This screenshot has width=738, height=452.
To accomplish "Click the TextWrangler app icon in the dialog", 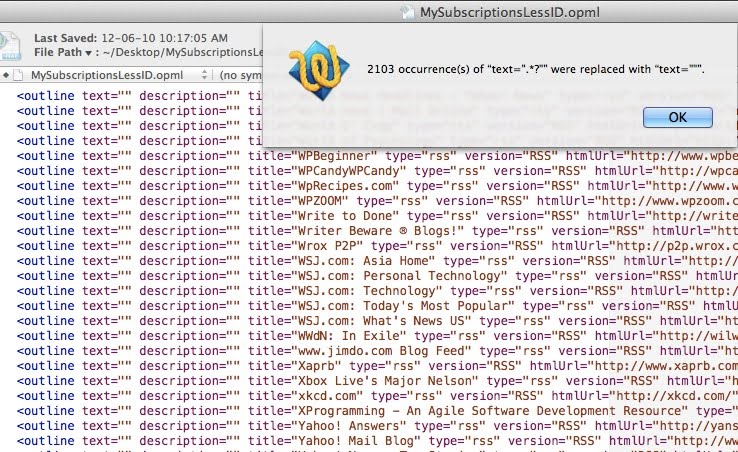I will click(319, 70).
